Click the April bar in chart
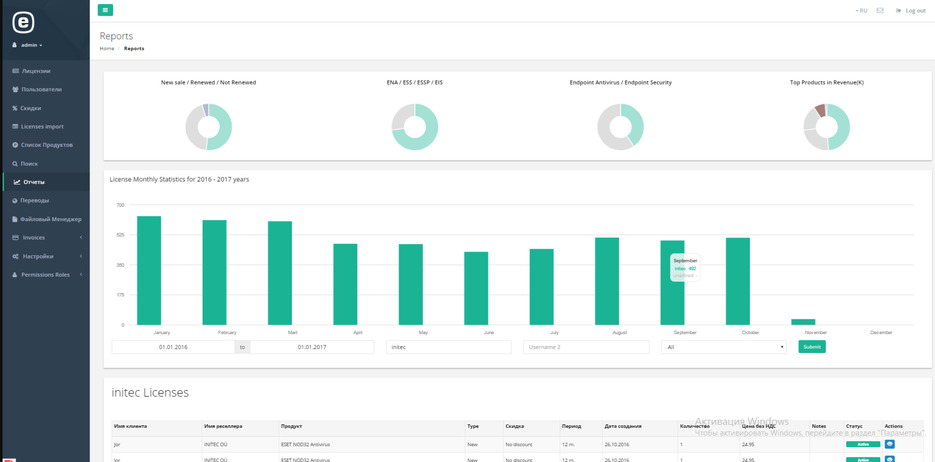This screenshot has height=462, width=935. (345, 284)
